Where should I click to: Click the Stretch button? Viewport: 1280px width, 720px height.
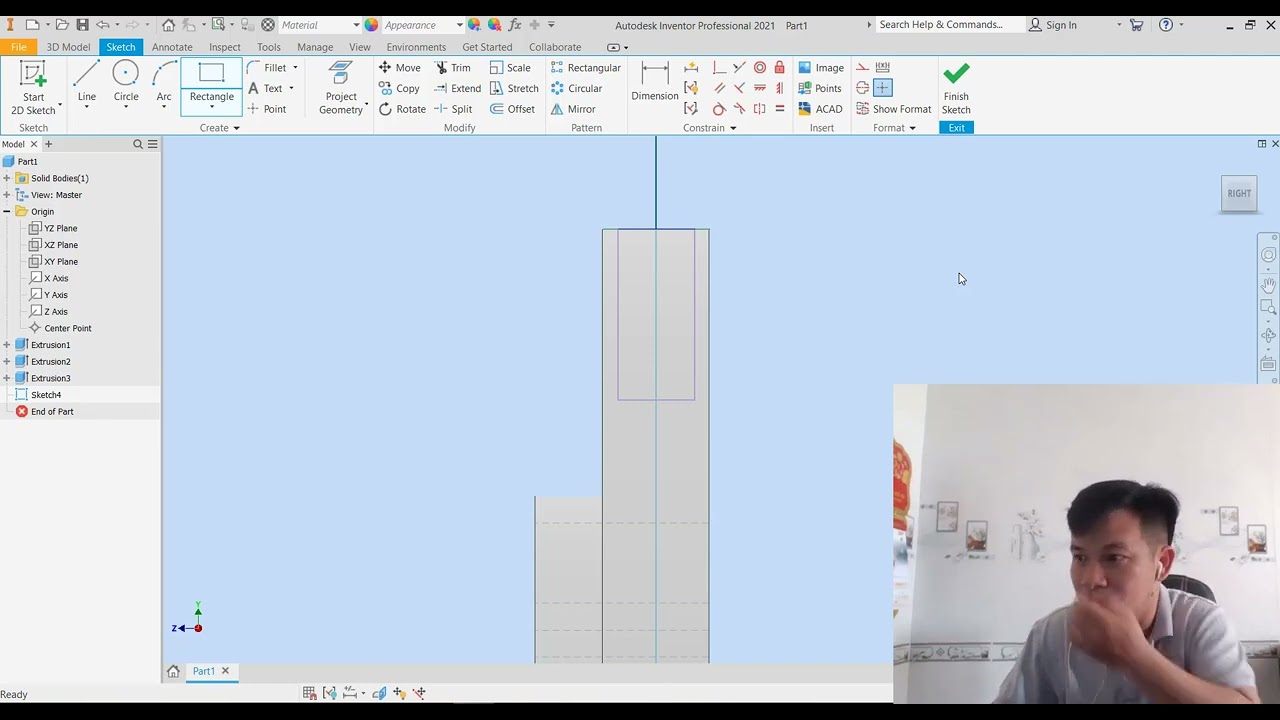pyautogui.click(x=514, y=88)
